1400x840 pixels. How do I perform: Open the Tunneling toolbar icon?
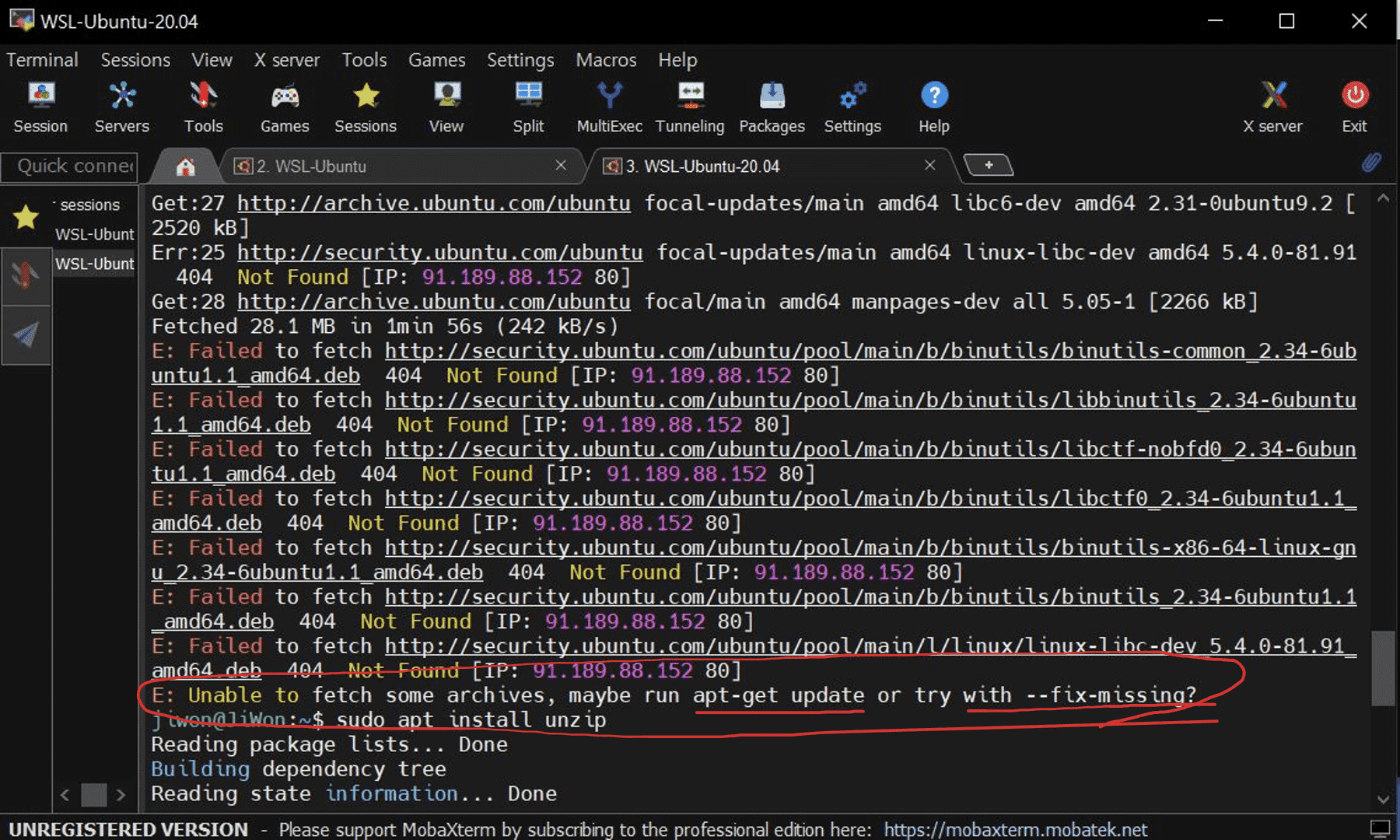[690, 107]
